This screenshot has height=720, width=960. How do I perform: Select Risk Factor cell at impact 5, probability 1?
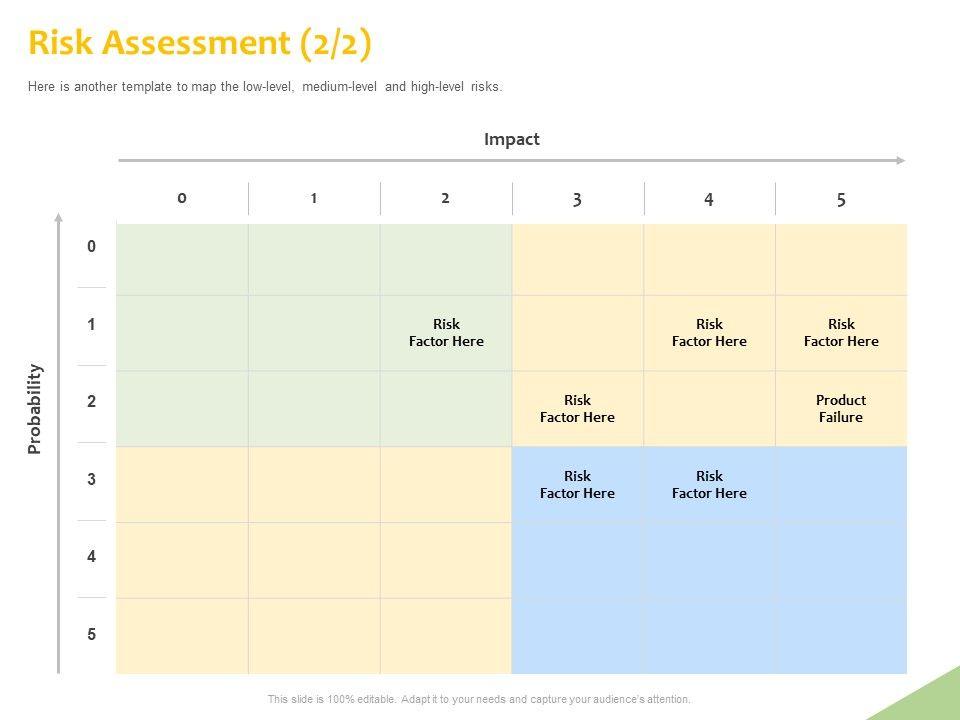click(841, 333)
